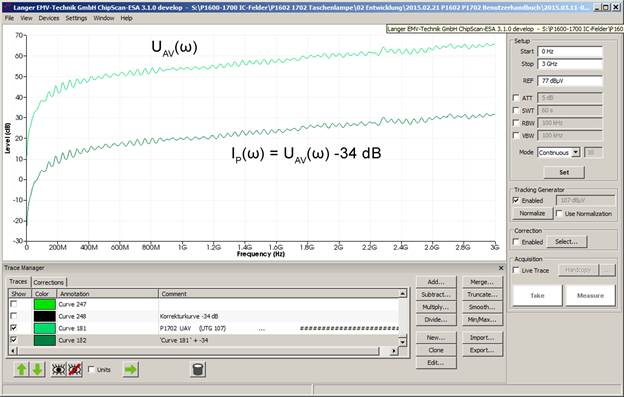Move selected trace down with green arrow
624x397 pixels.
[x=37, y=370]
